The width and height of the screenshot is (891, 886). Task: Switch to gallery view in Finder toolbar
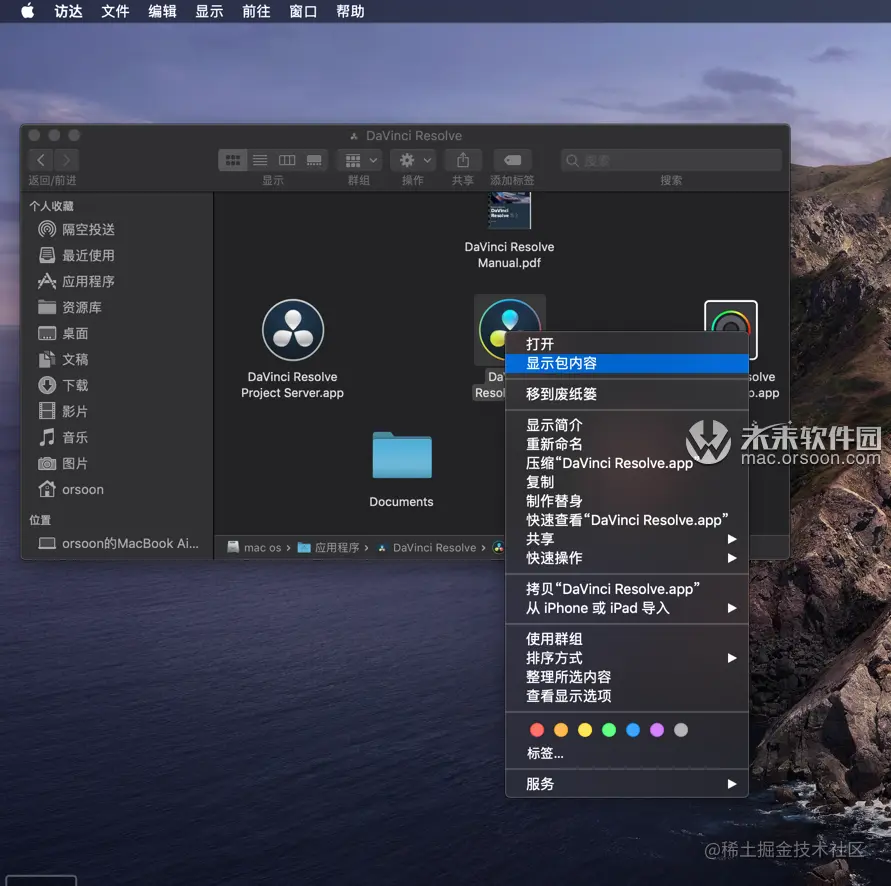coord(314,160)
